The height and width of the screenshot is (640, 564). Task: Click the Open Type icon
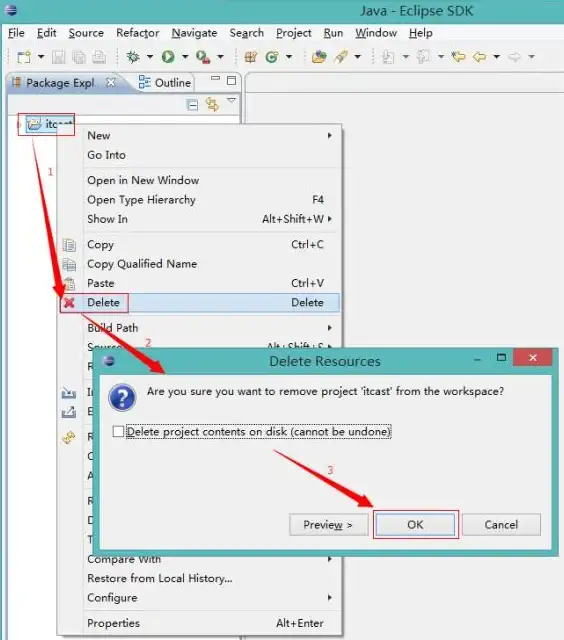coord(319,57)
